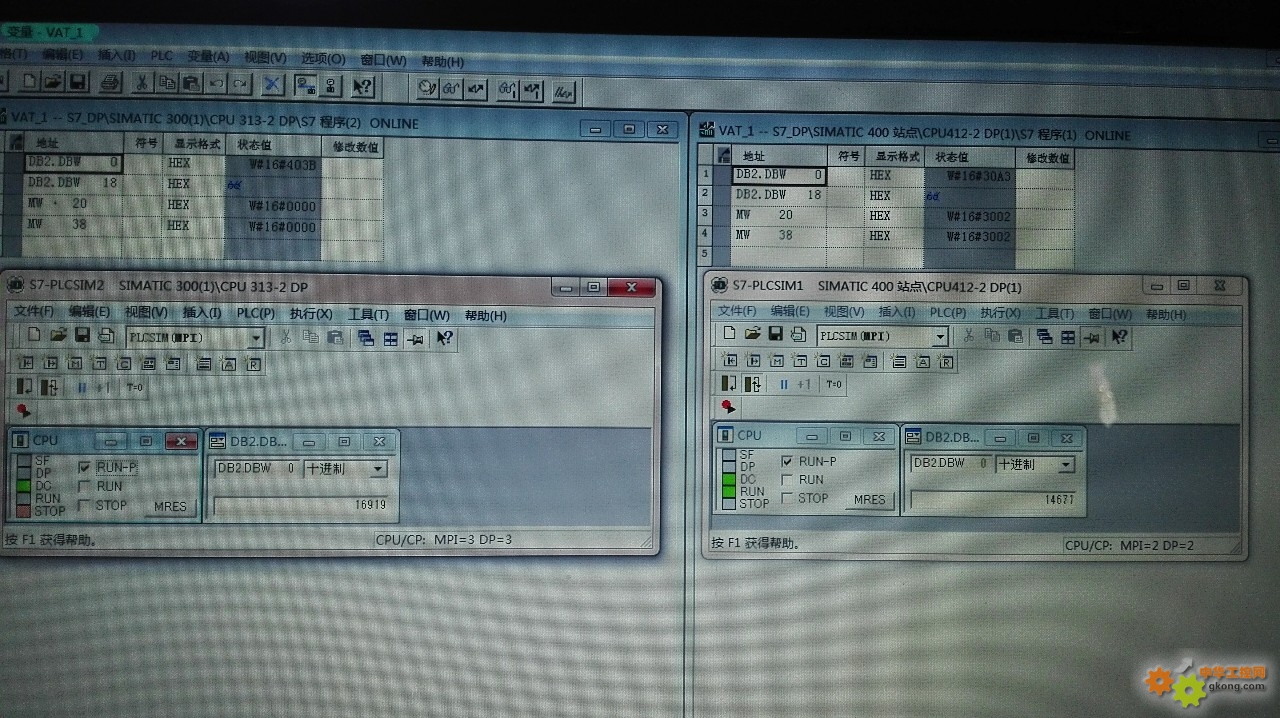Check the STOP checkbox in PLCSIM2 CPU panel

click(x=85, y=505)
